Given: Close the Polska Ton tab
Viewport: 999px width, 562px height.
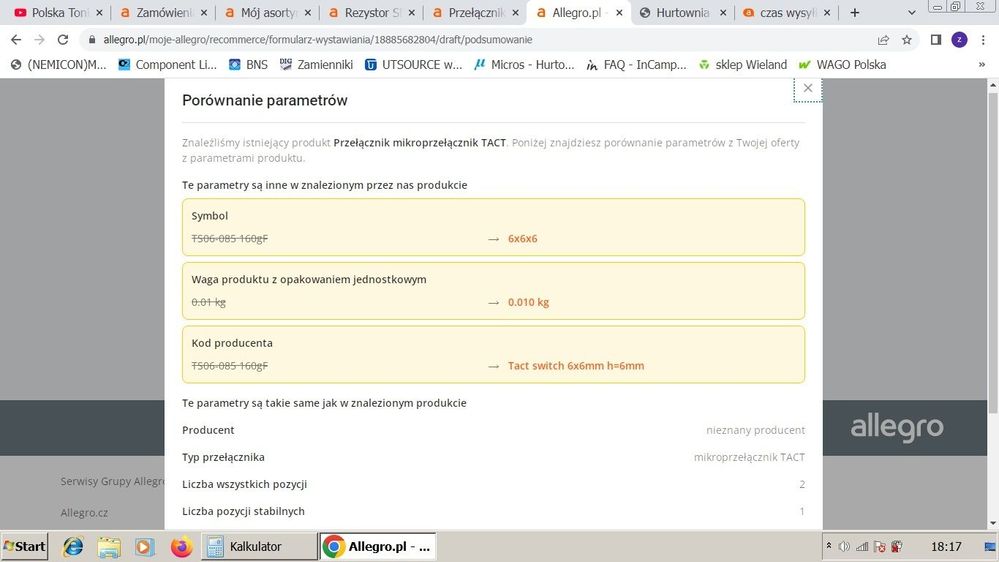Looking at the screenshot, I should [x=99, y=13].
